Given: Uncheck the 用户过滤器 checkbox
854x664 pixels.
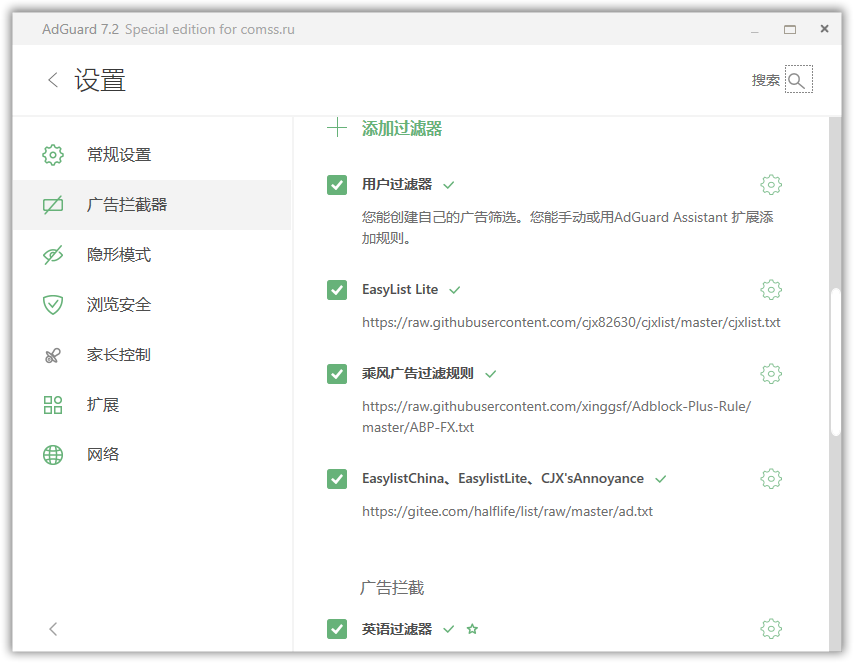Looking at the screenshot, I should tap(337, 185).
